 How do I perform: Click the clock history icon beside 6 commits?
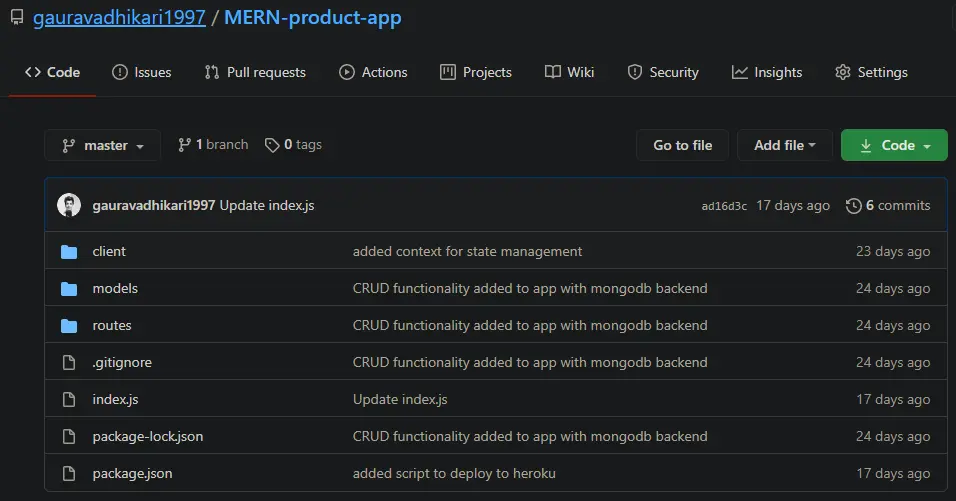(854, 206)
